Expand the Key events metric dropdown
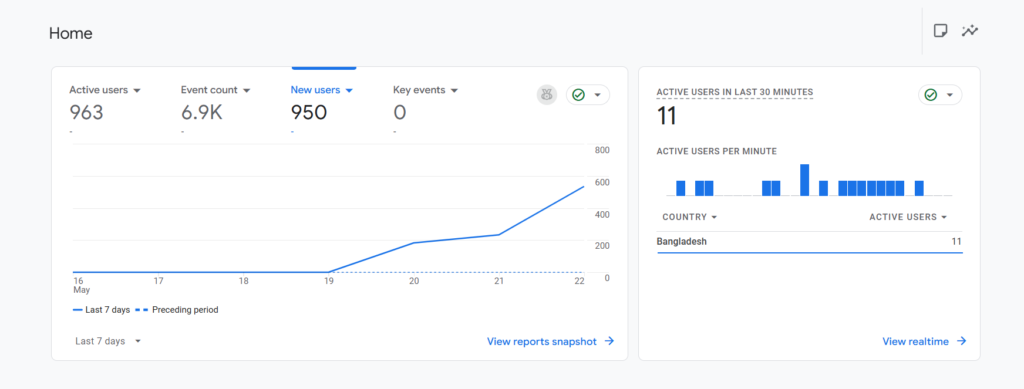 [454, 90]
